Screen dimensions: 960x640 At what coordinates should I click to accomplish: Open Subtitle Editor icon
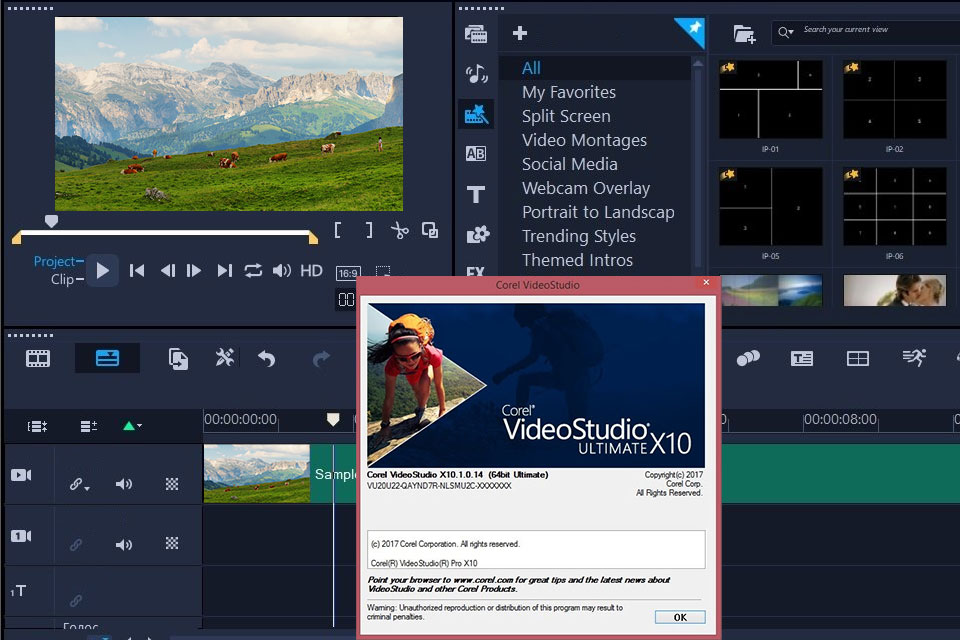pyautogui.click(x=801, y=358)
